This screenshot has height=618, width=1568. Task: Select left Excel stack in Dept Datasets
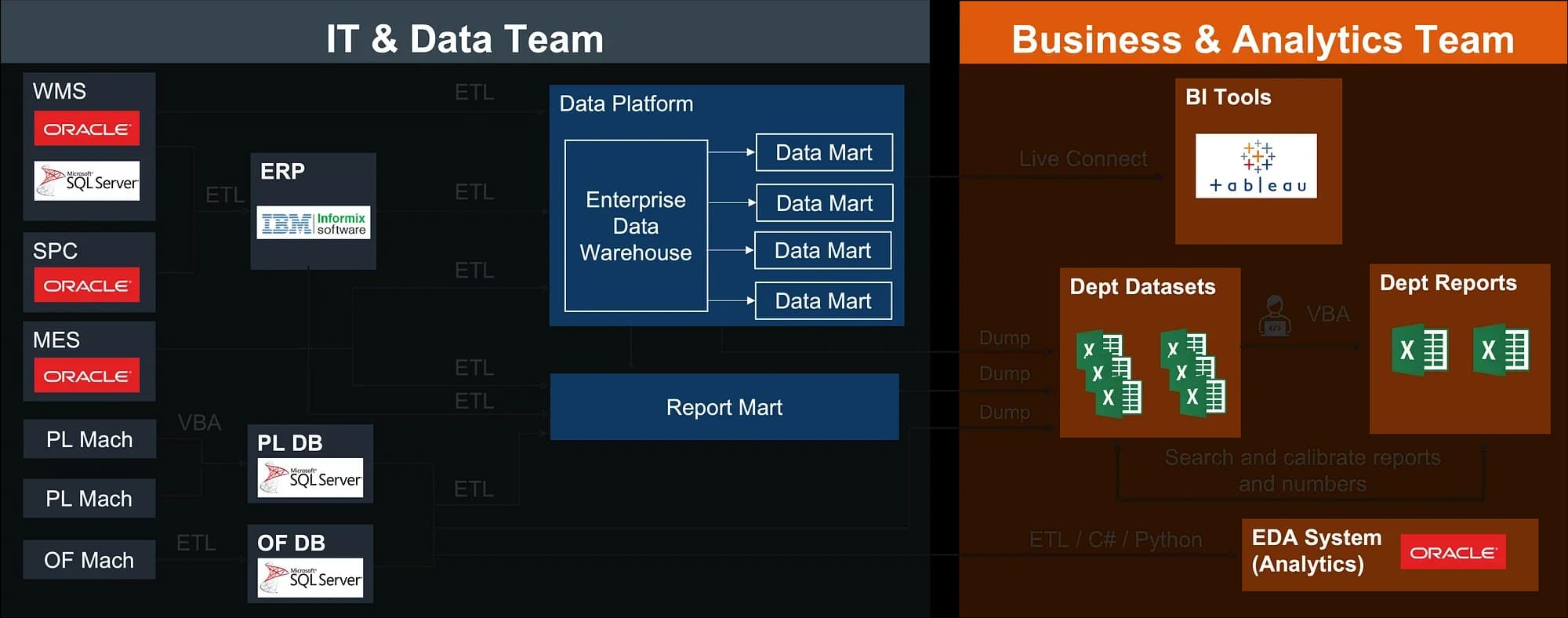pyautogui.click(x=1109, y=373)
